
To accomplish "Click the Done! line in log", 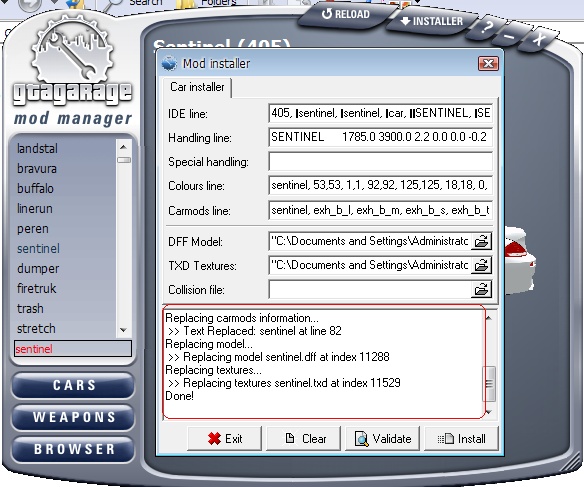I will click(180, 396).
